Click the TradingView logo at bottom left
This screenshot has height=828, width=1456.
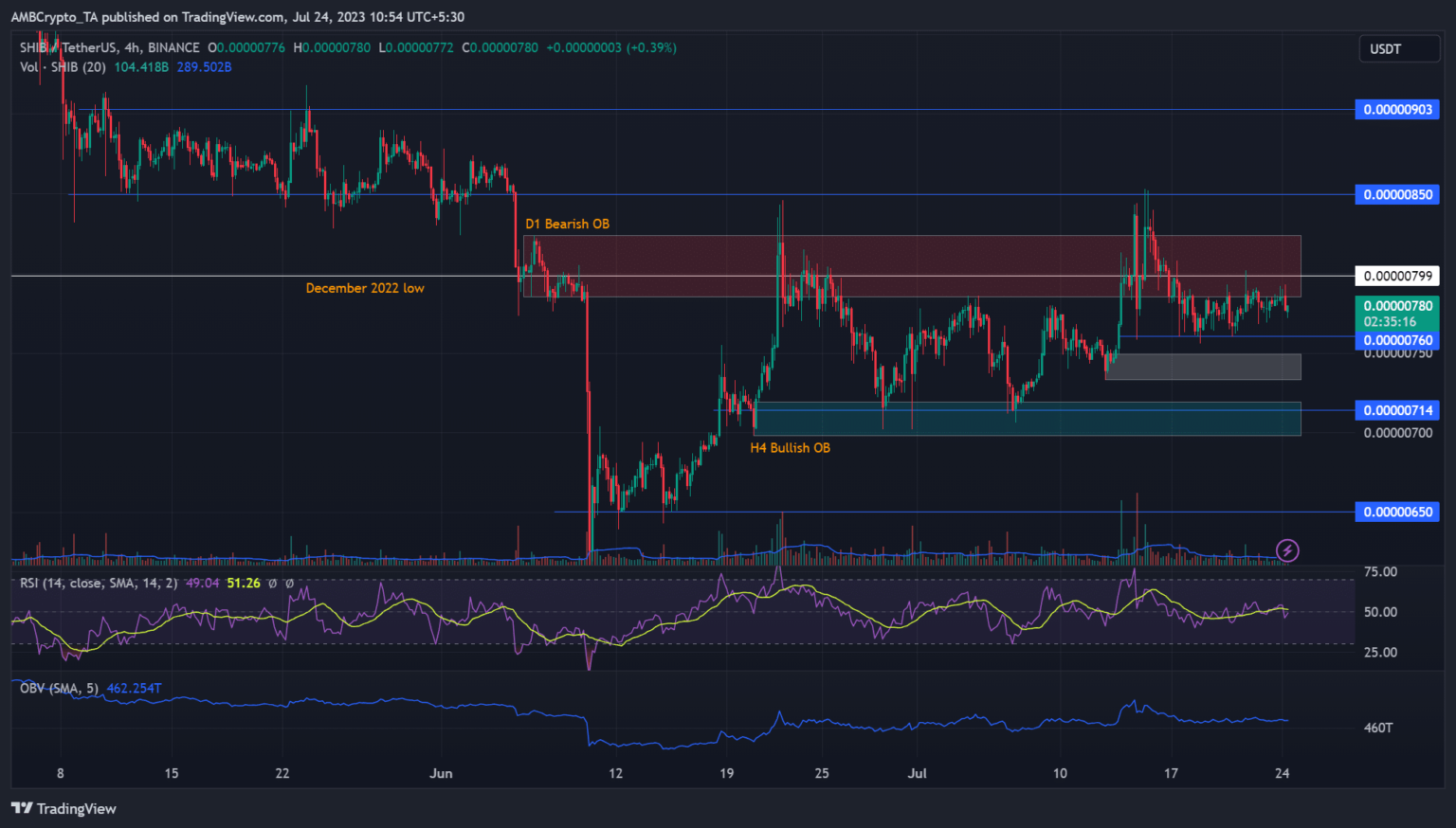[64, 808]
